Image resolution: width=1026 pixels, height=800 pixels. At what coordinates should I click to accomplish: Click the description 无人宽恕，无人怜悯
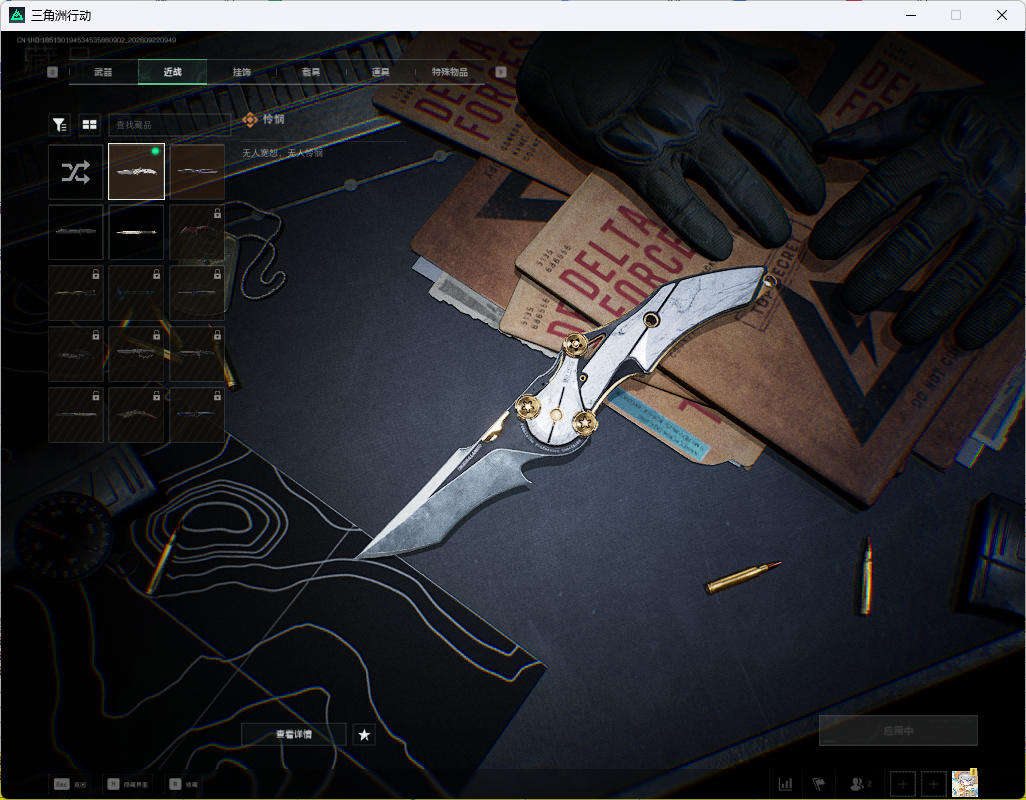coord(283,153)
